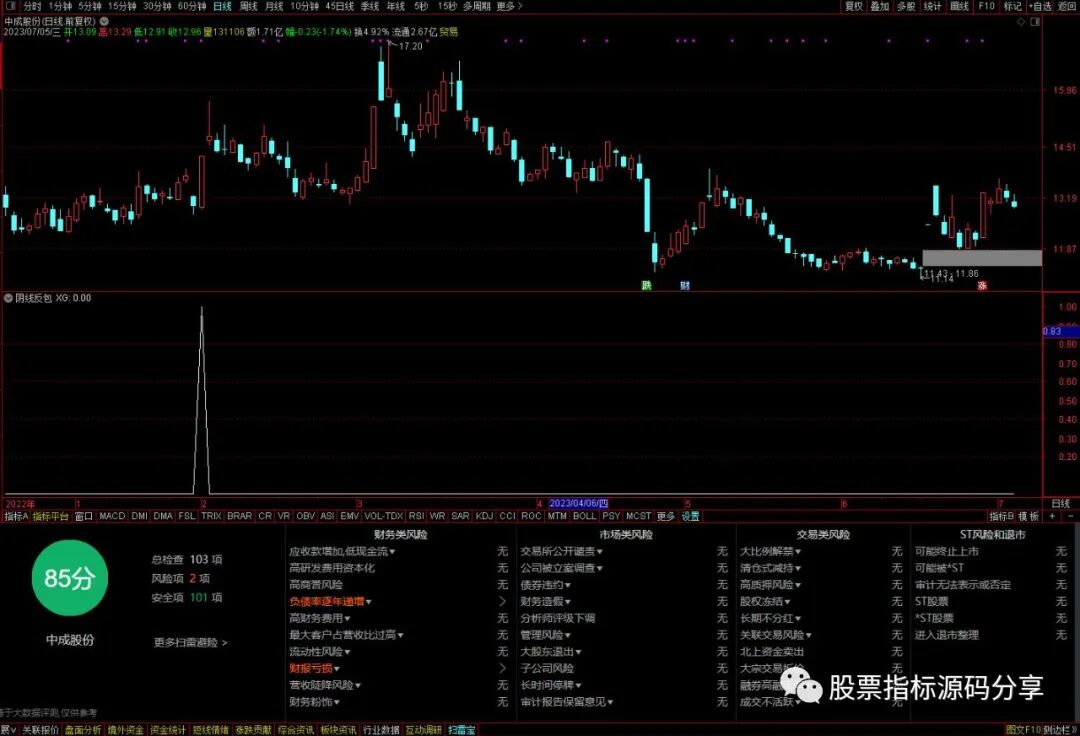Click the 画线 drawing tool button

pyautogui.click(x=959, y=6)
